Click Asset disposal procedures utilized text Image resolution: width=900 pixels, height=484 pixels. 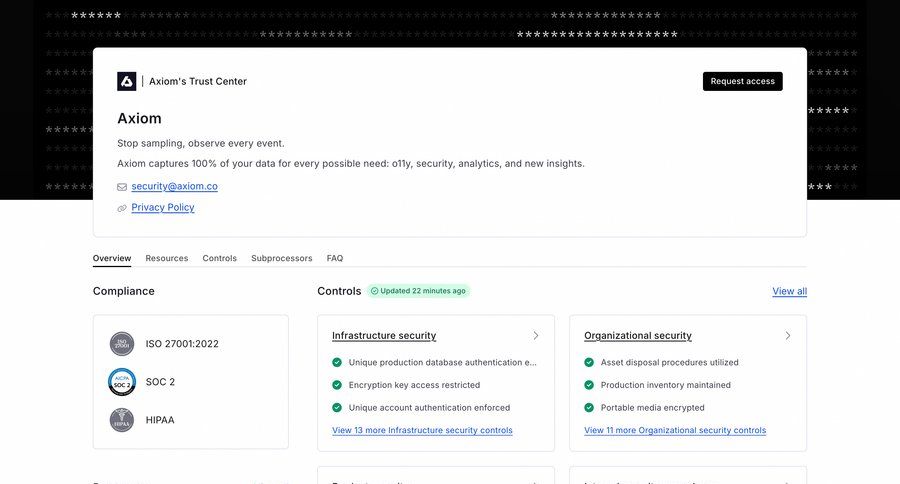pyautogui.click(x=670, y=362)
